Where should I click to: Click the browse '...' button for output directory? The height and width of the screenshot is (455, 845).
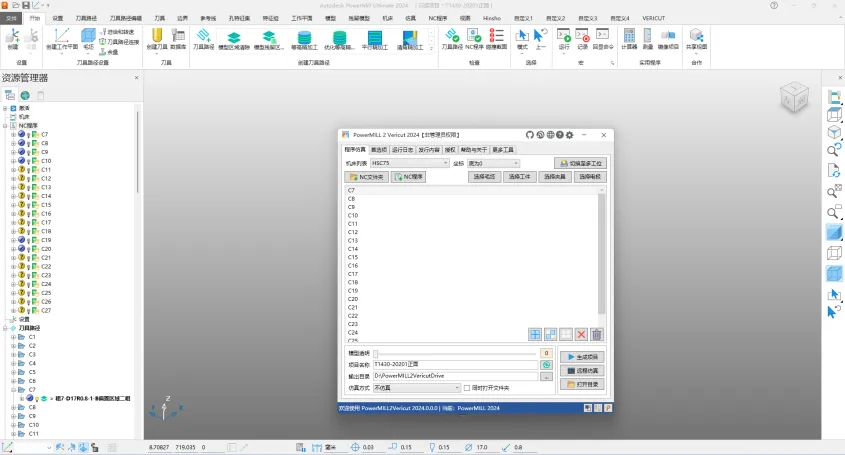pyautogui.click(x=546, y=376)
